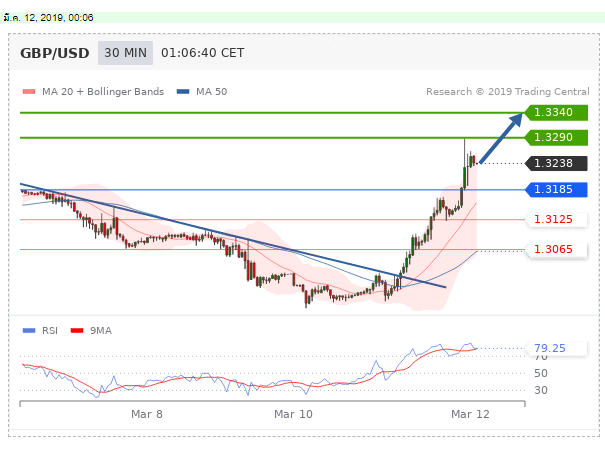
Task: Click the MA 20 + Bollinger Bands label
Action: tap(103, 92)
